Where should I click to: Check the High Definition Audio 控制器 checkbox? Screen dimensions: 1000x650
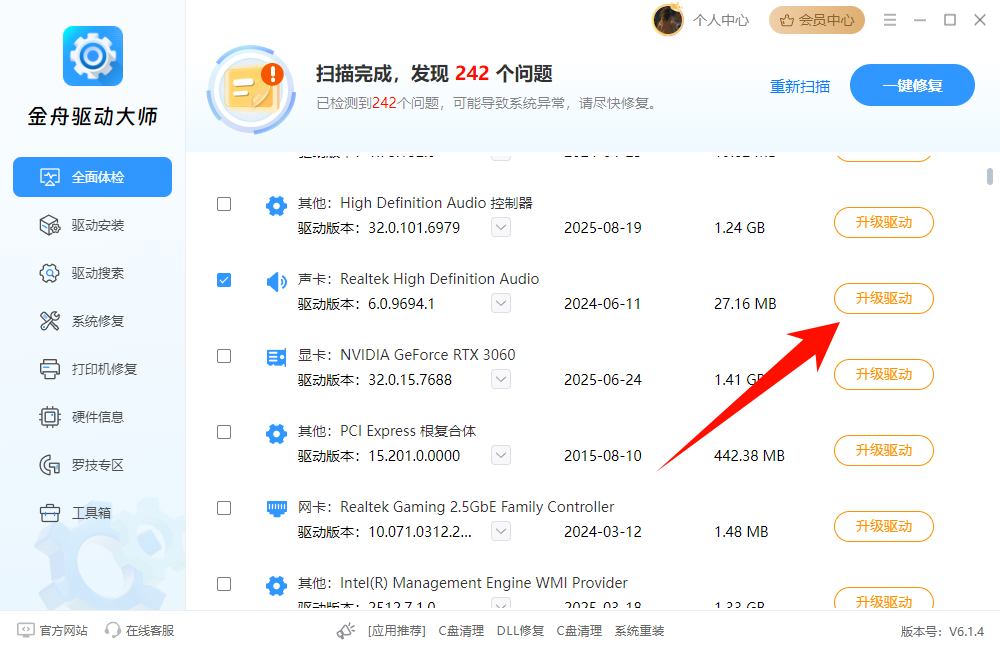coord(224,204)
